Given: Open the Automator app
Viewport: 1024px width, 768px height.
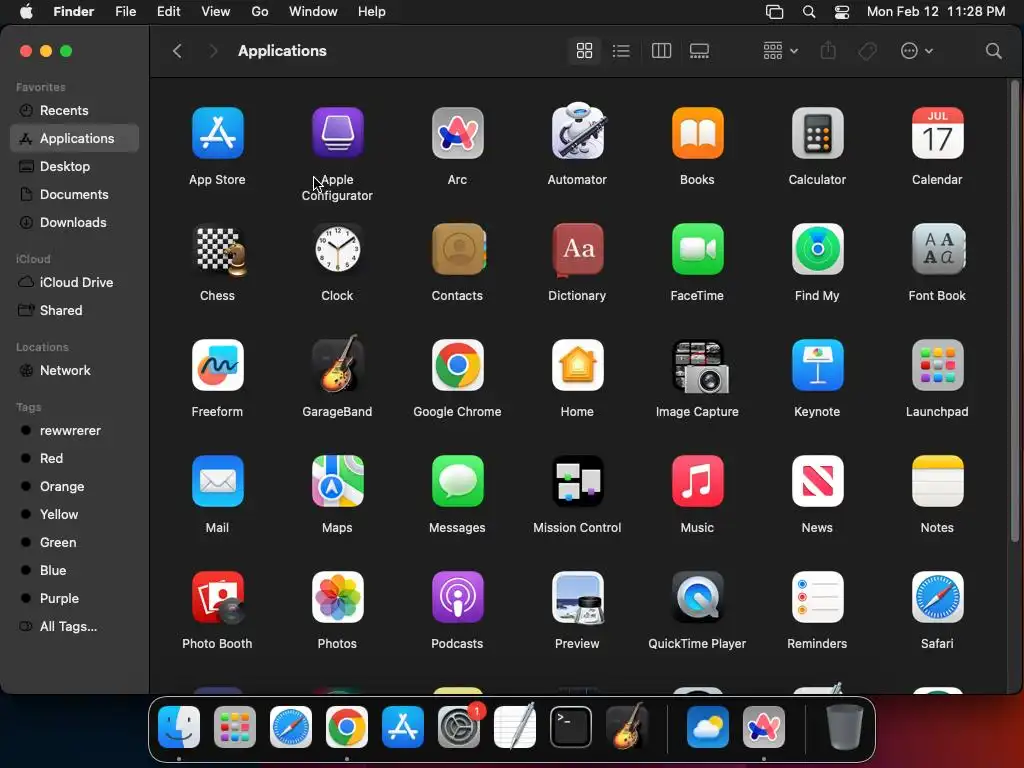Looking at the screenshot, I should (578, 133).
